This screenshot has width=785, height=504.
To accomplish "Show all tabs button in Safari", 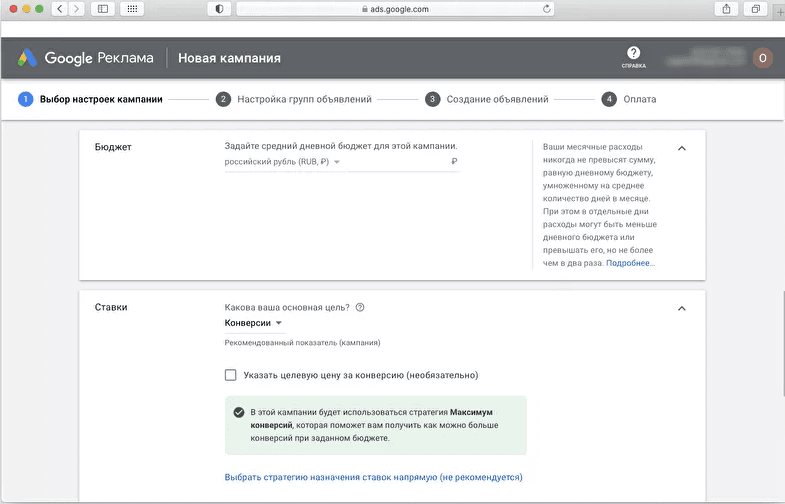I will coord(755,9).
